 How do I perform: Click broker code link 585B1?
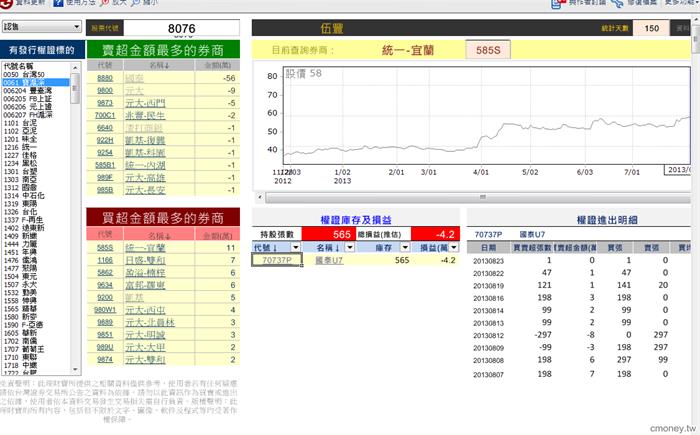[105, 165]
